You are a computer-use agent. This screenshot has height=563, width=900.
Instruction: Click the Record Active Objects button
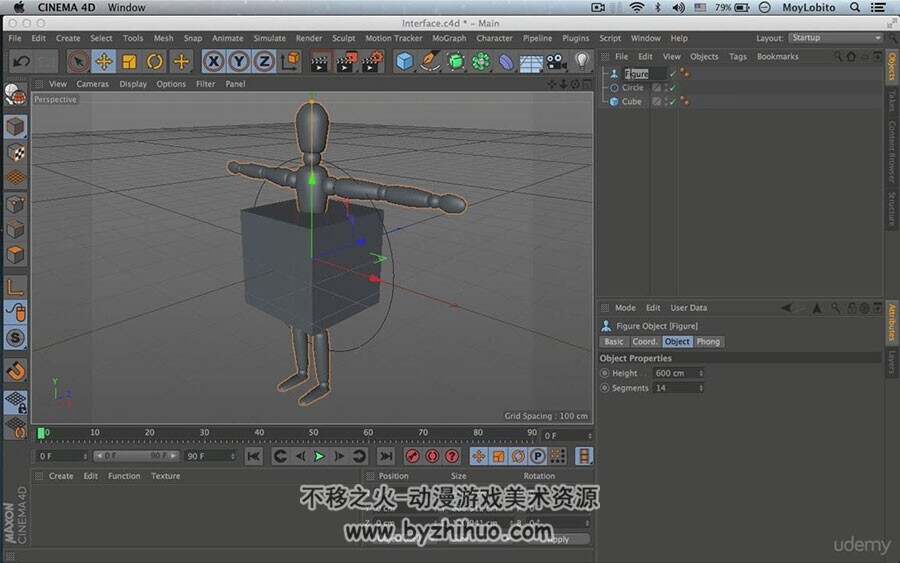click(x=412, y=456)
